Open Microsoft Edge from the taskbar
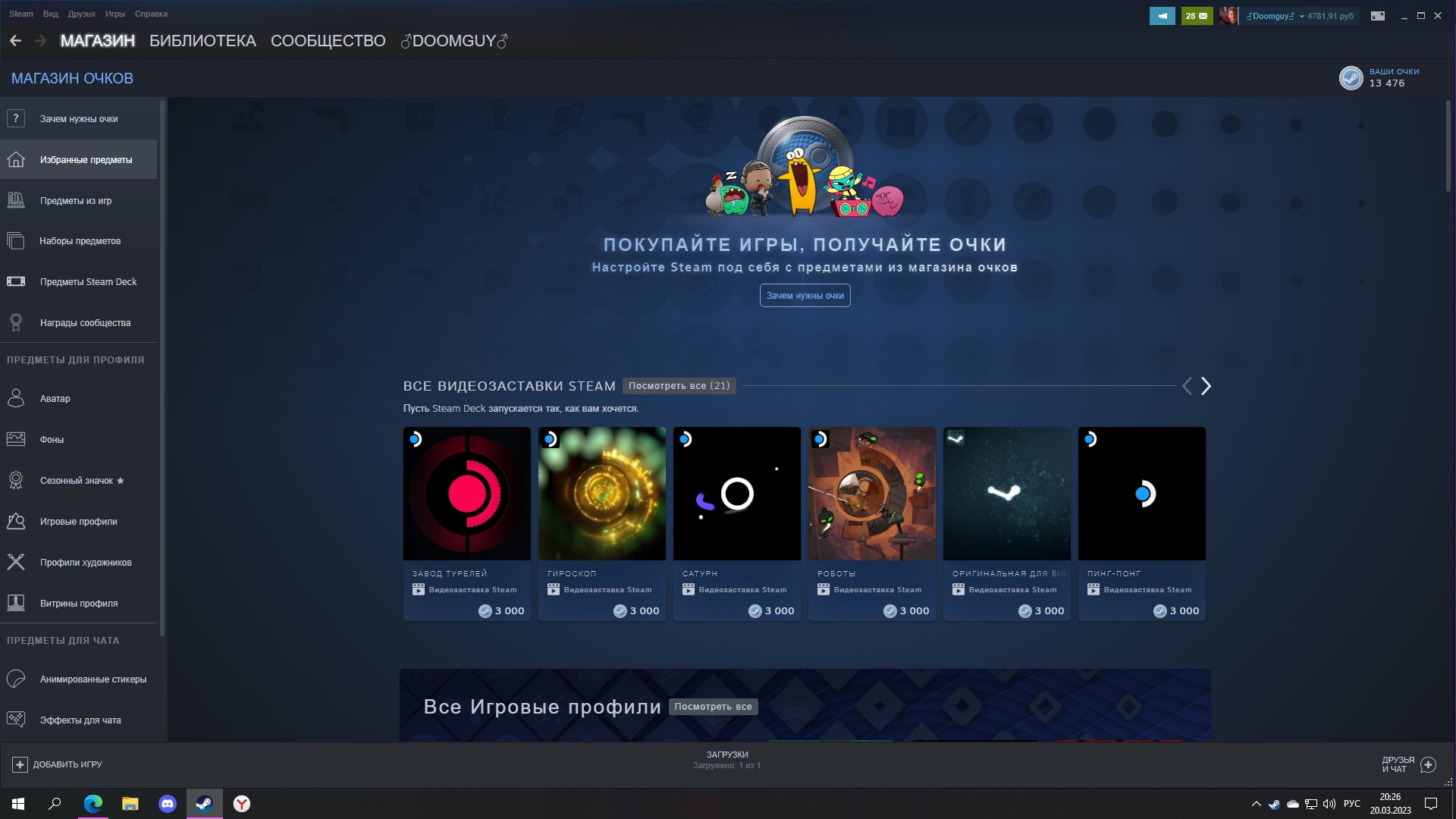 click(x=93, y=803)
